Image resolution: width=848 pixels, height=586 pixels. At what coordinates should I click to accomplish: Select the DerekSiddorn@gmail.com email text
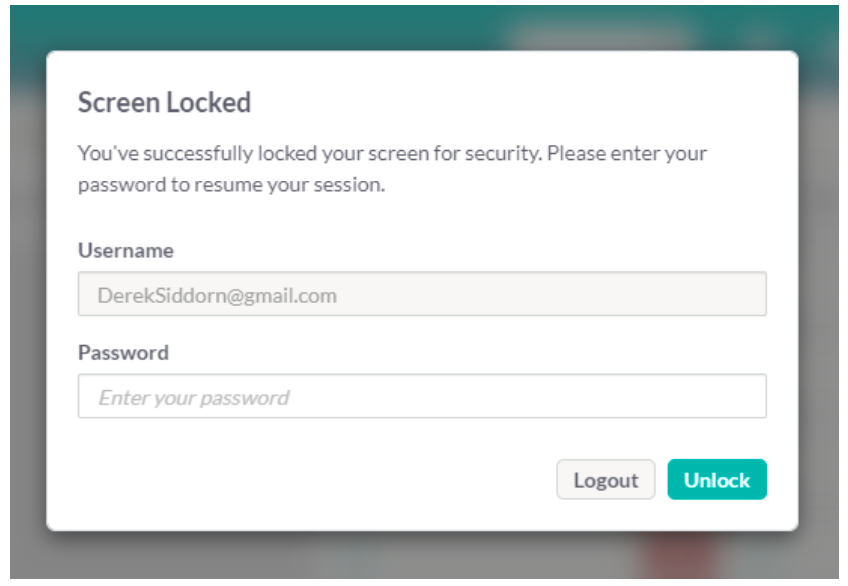217,295
